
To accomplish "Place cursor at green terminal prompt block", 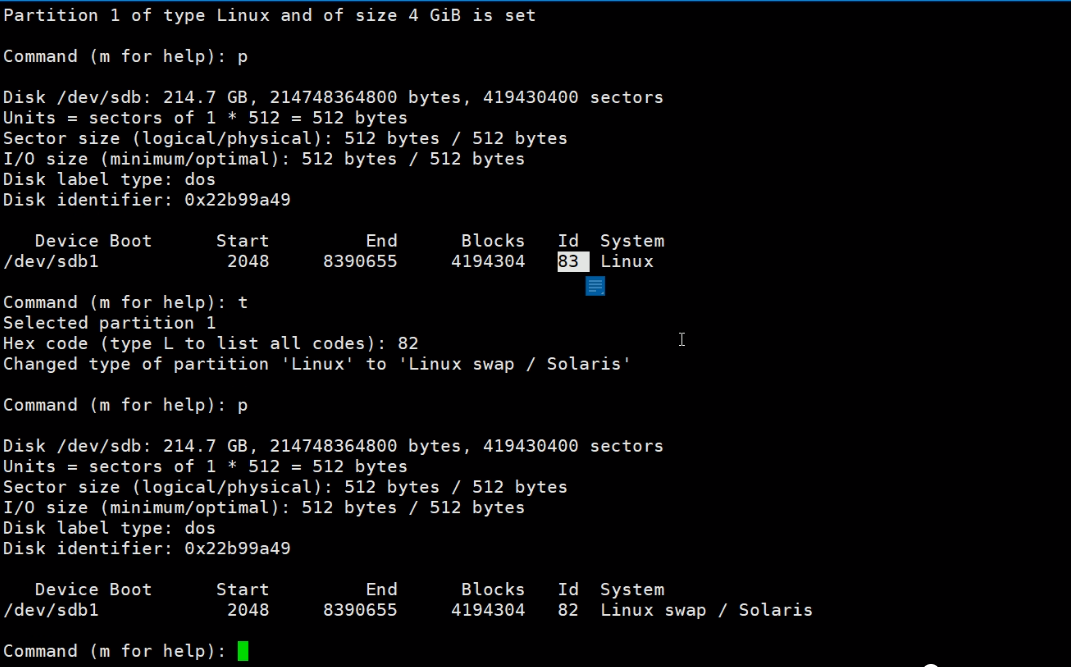I will 243,651.
